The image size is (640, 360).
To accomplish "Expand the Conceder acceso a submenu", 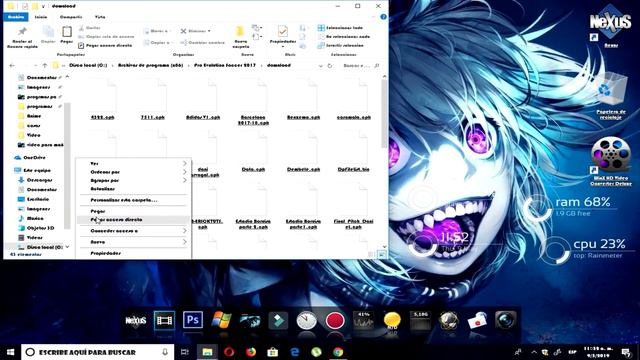I will click(x=133, y=231).
